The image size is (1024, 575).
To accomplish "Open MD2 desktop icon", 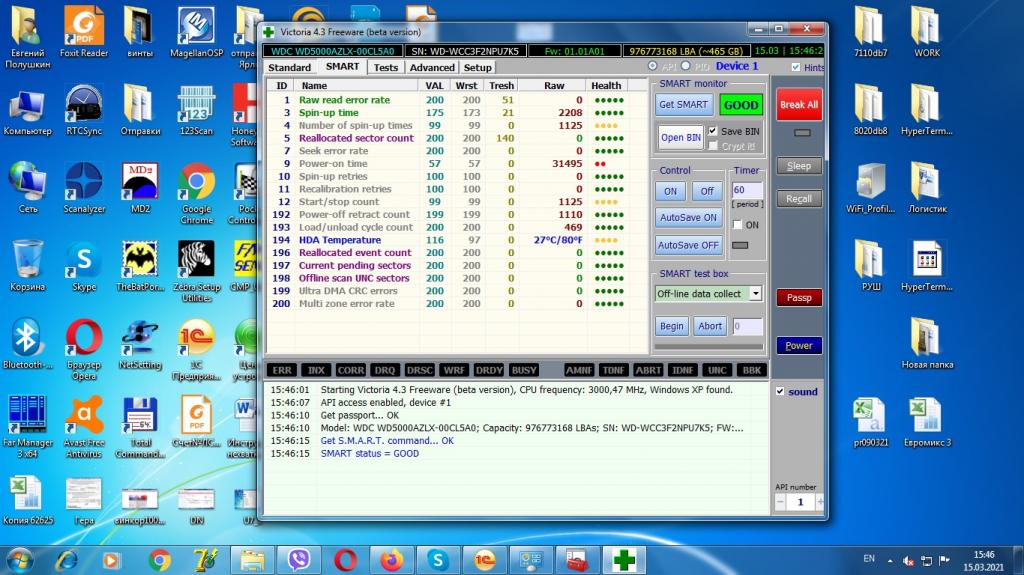I will pyautogui.click(x=140, y=188).
